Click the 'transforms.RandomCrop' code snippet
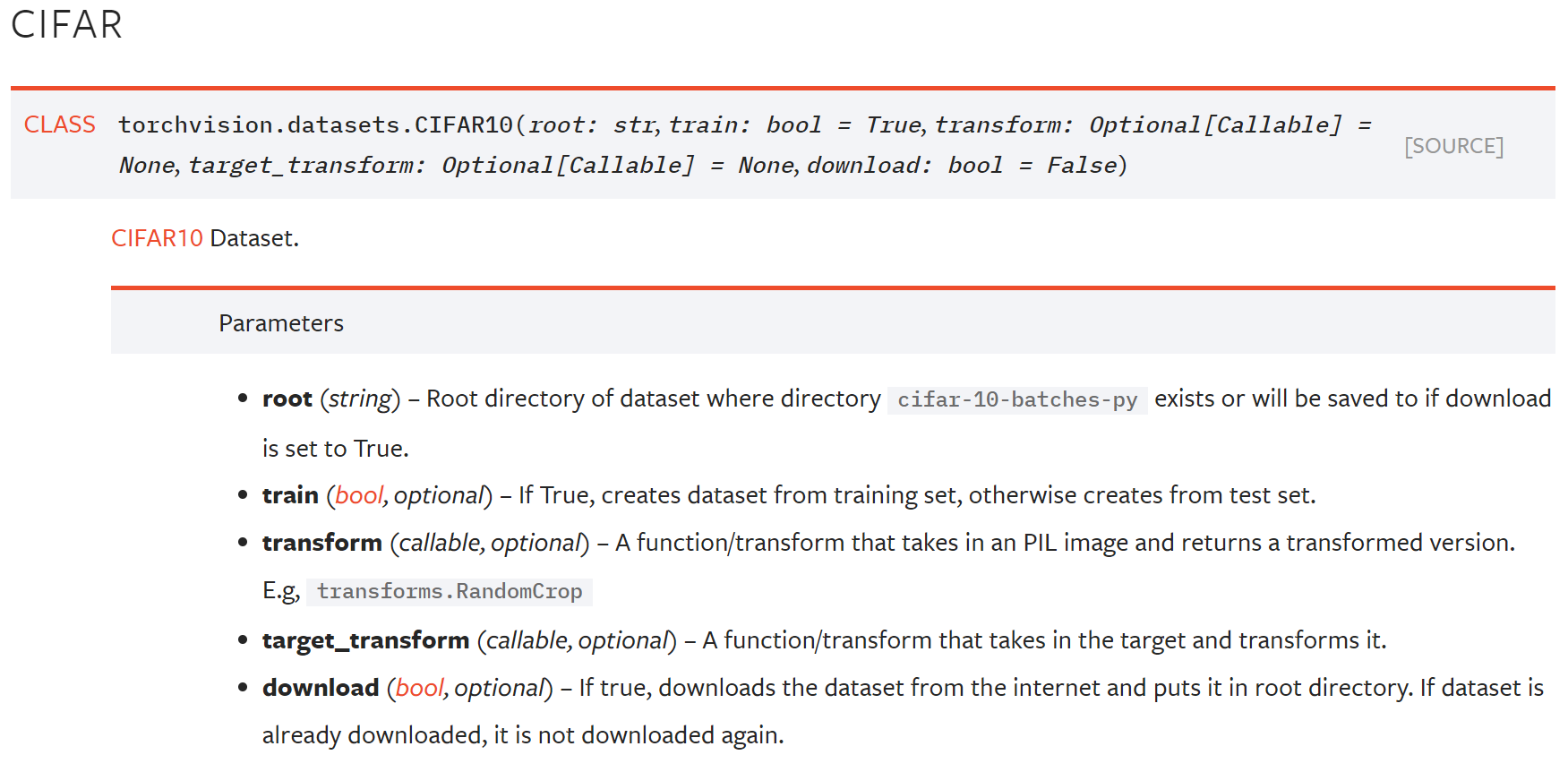This screenshot has height=772, width=1568. pyautogui.click(x=450, y=591)
